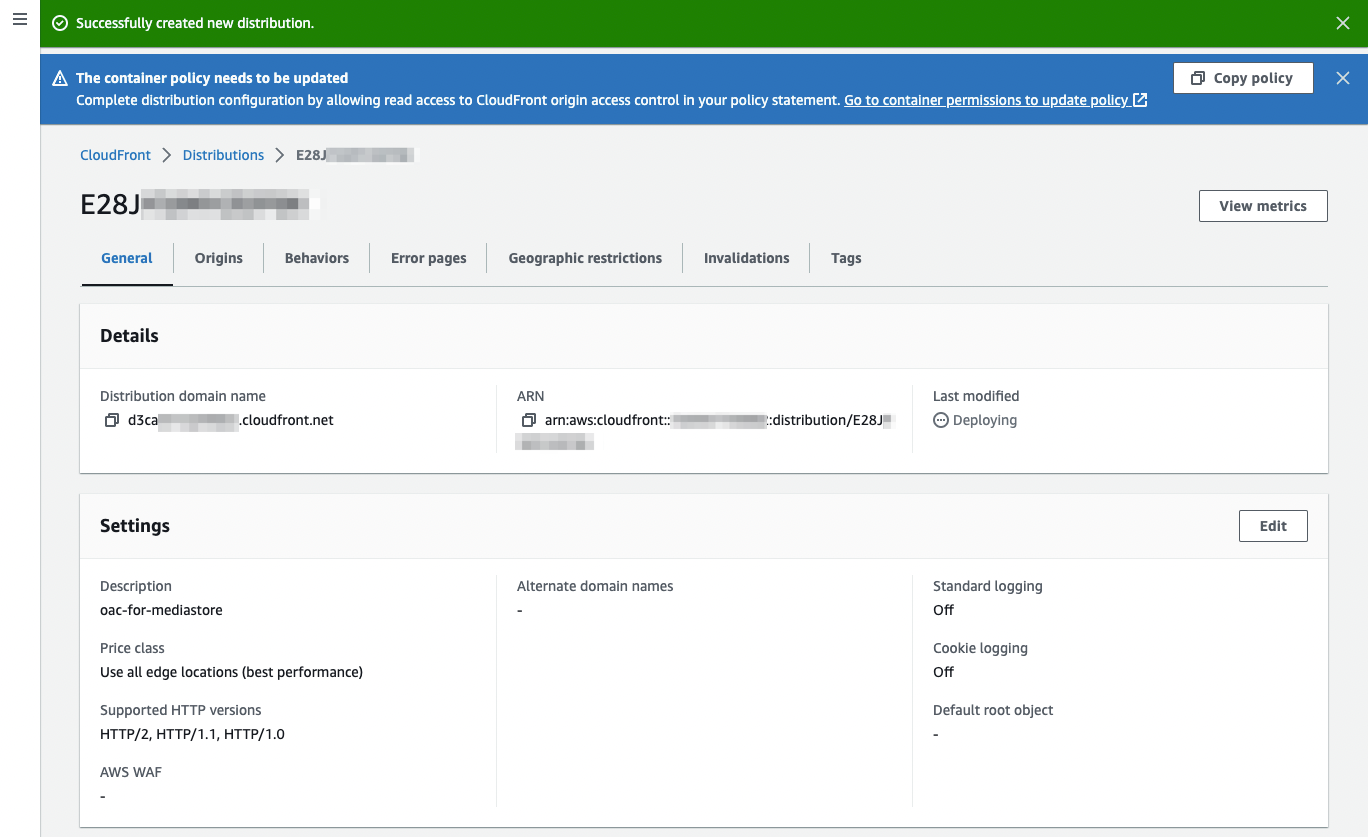Click the Details section header

click(129, 336)
